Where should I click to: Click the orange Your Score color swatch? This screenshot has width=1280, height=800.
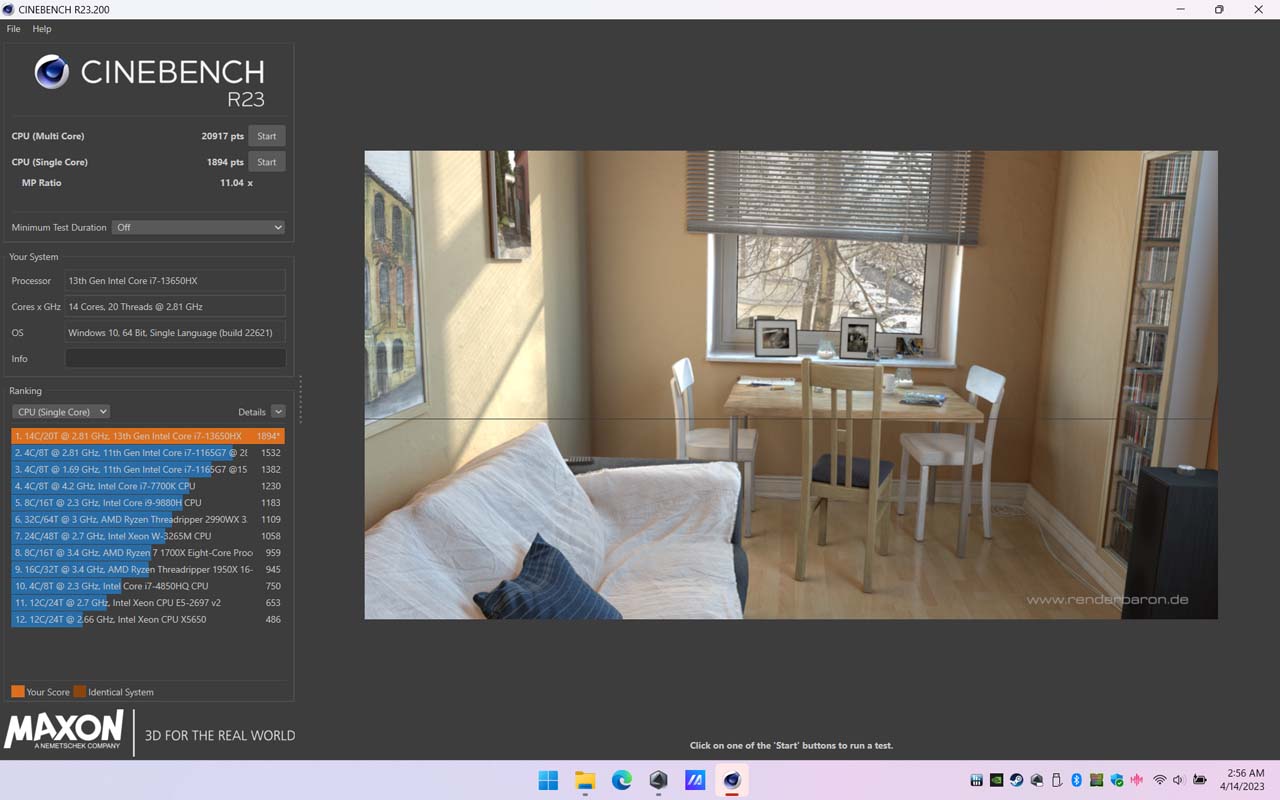(x=18, y=692)
